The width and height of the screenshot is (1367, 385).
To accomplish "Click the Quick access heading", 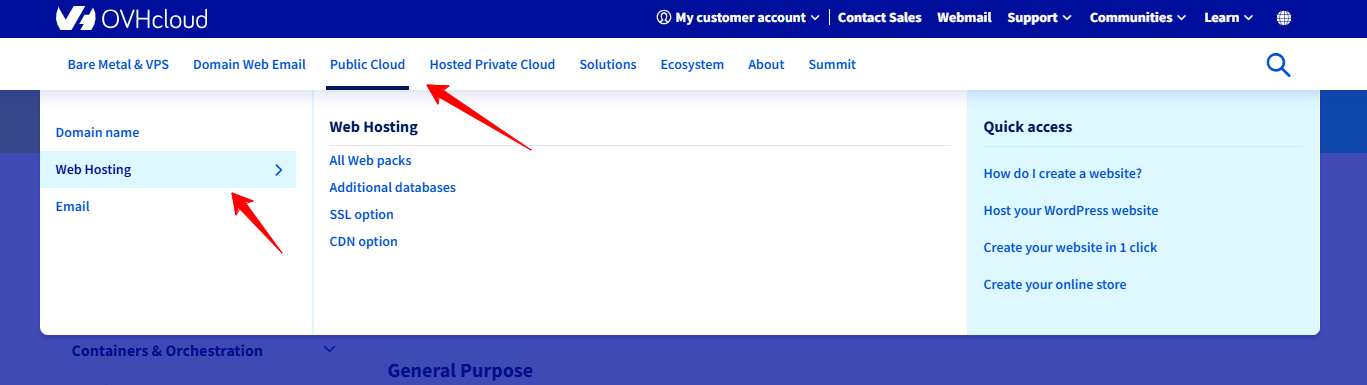I will coord(1027,127).
